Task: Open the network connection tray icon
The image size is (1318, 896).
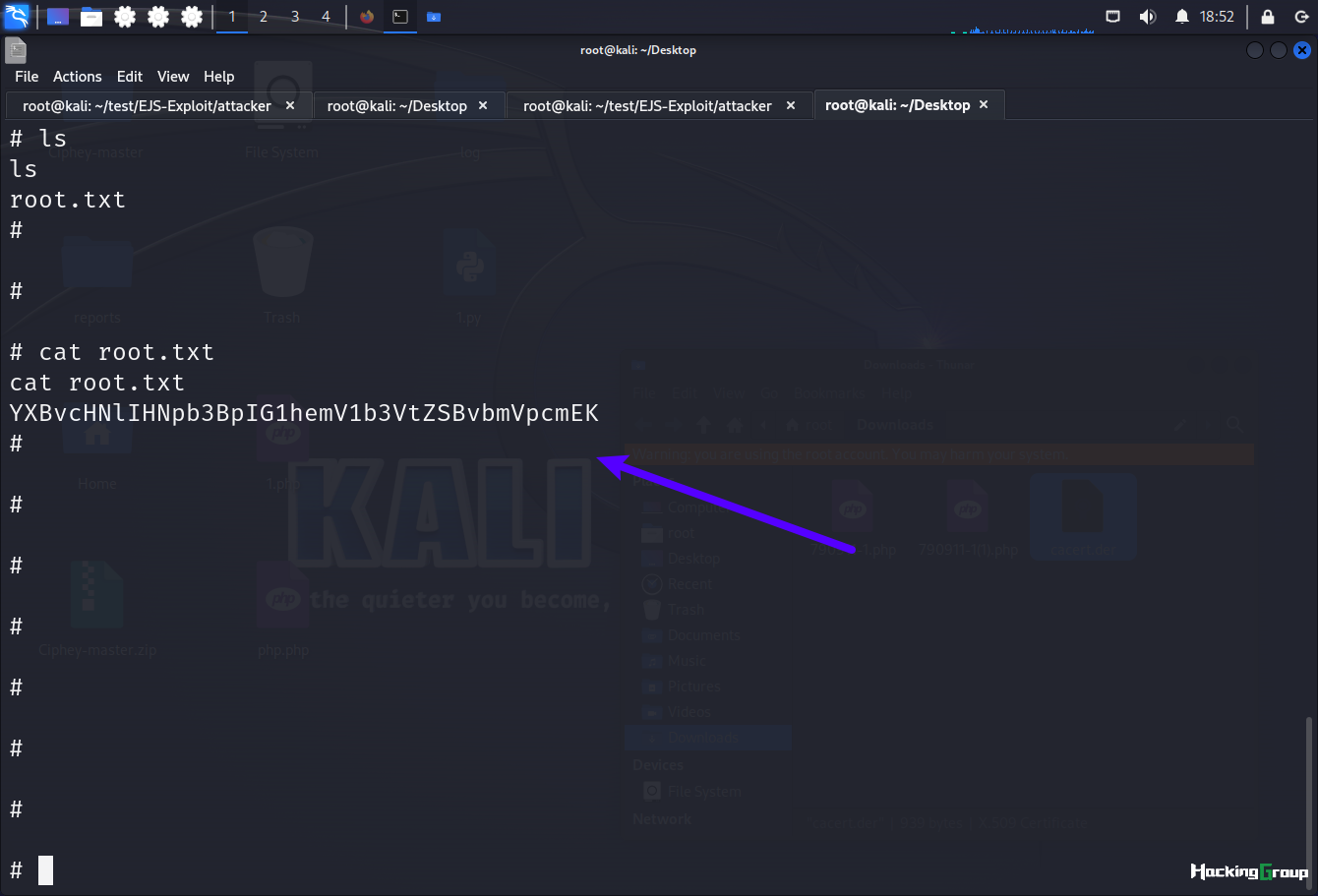Action: pyautogui.click(x=1113, y=17)
